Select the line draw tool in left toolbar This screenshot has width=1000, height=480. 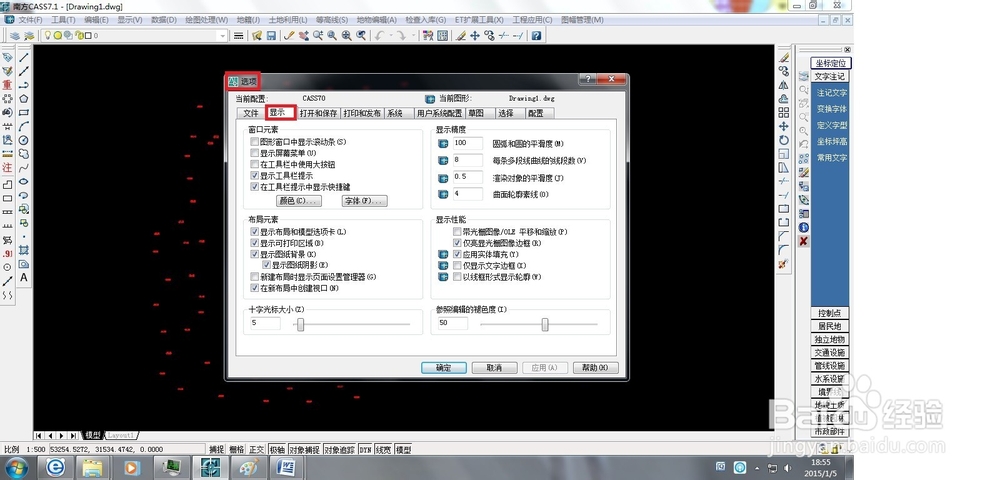coord(24,57)
